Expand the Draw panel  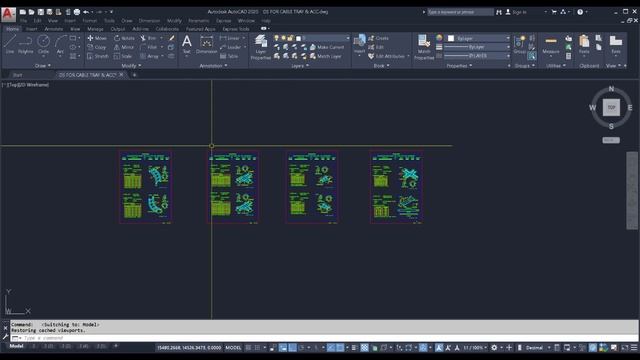pyautogui.click(x=42, y=66)
